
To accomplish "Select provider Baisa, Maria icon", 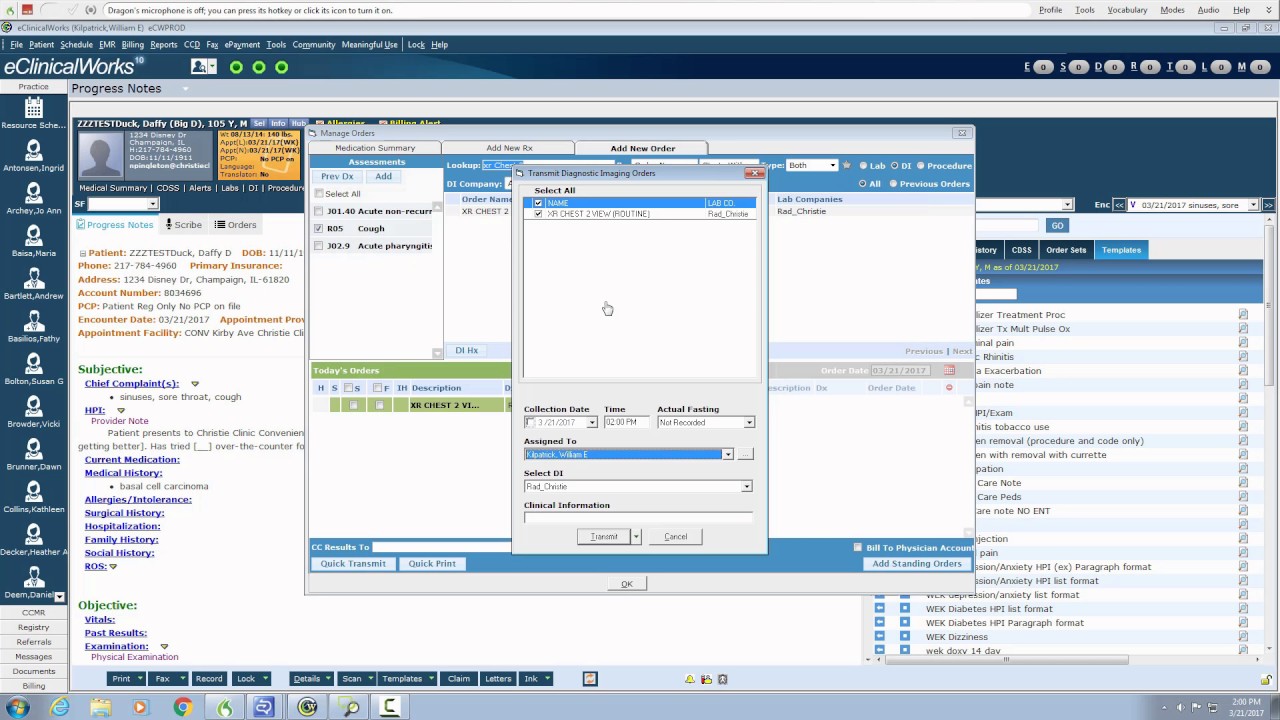I will coord(33,236).
